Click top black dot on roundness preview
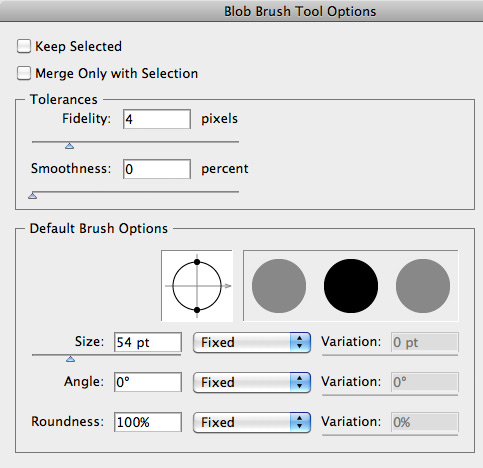The width and height of the screenshot is (483, 468). [x=197, y=262]
